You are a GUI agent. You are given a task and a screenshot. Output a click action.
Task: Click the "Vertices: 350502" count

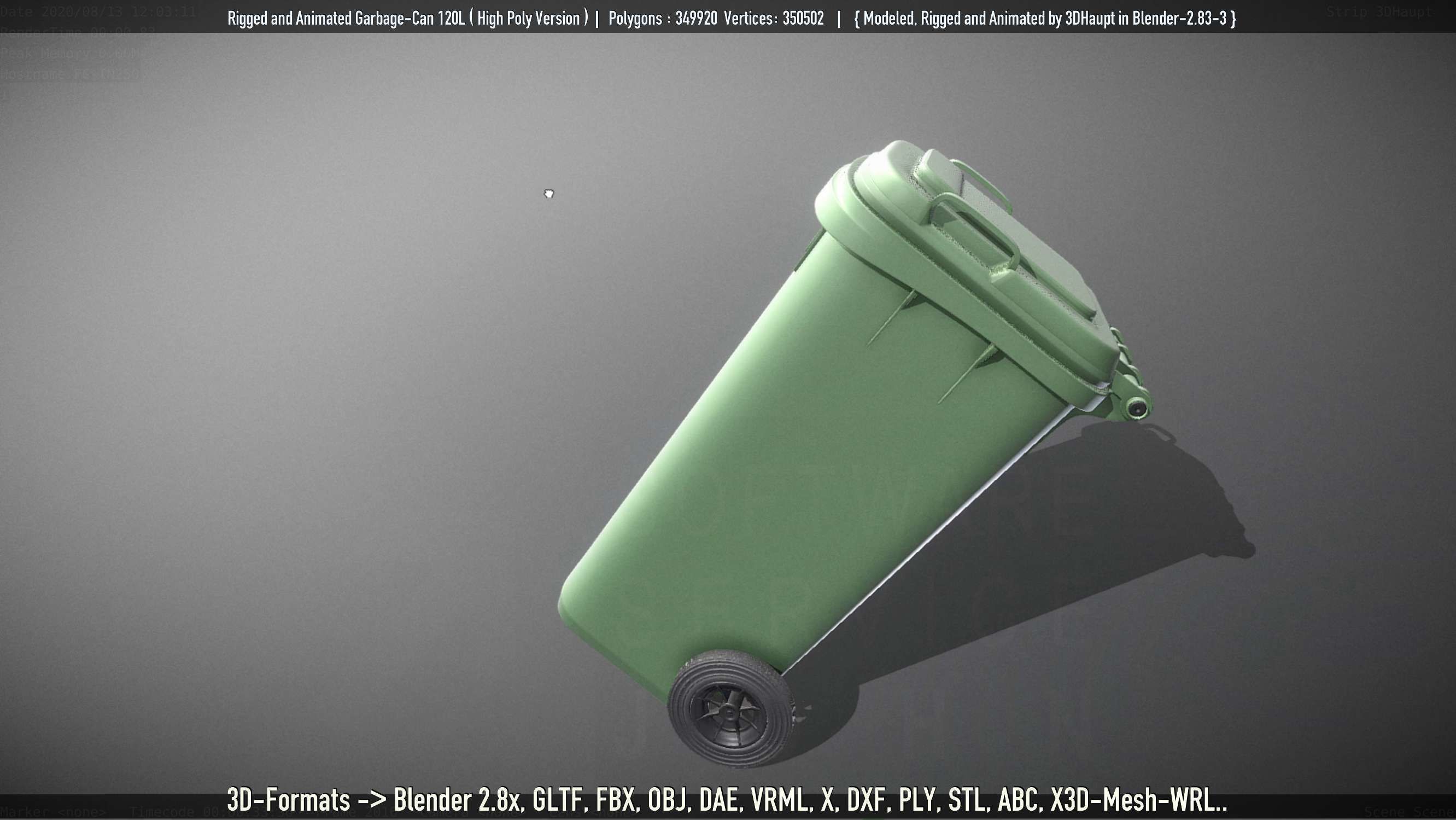(x=773, y=19)
